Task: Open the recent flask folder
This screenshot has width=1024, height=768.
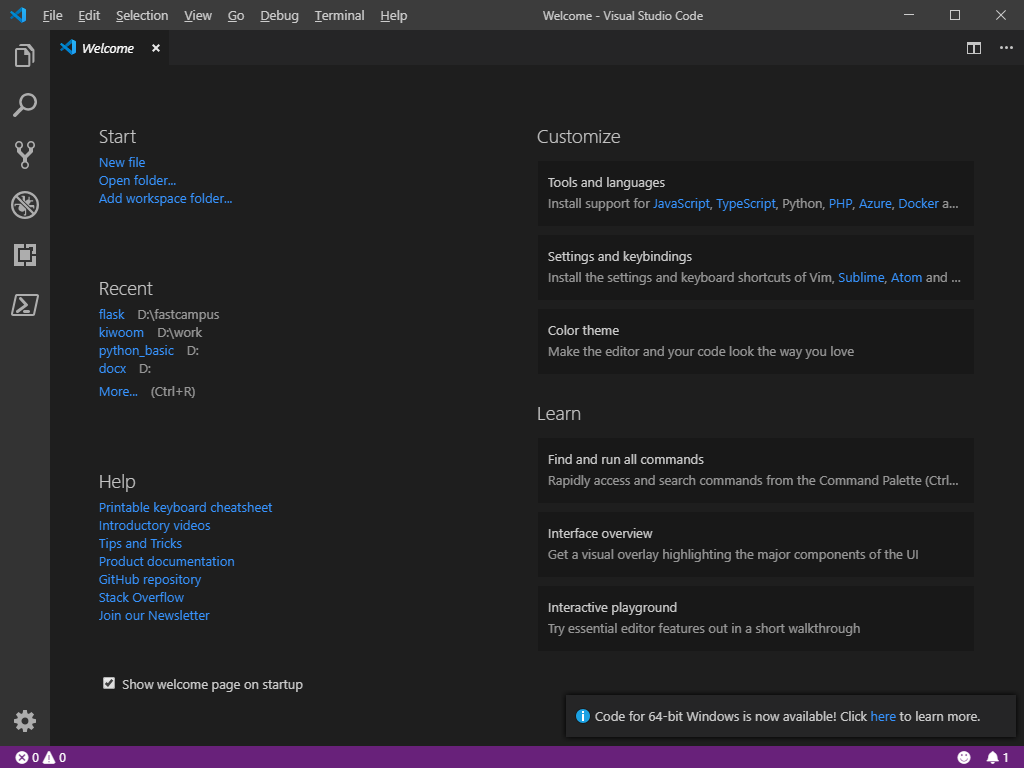Action: (x=112, y=315)
